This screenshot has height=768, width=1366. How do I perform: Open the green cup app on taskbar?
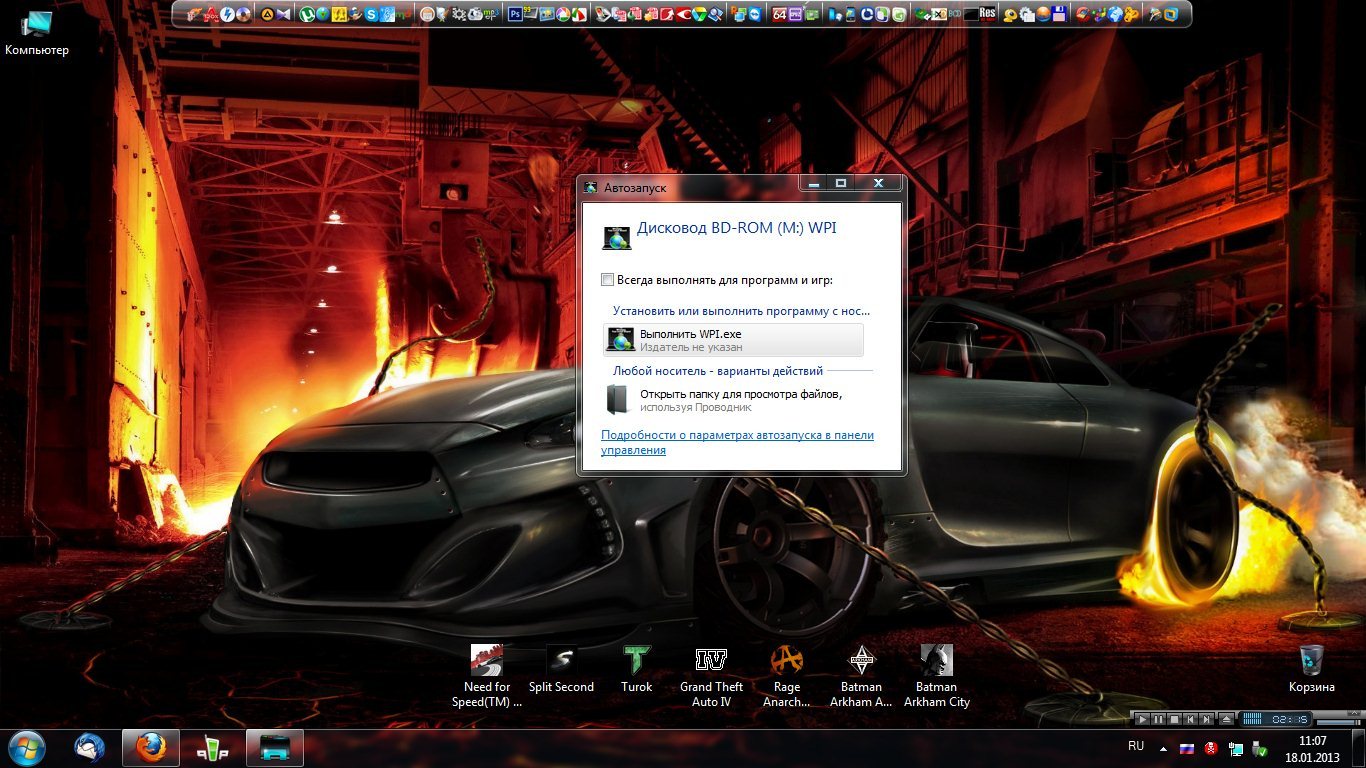pos(211,748)
